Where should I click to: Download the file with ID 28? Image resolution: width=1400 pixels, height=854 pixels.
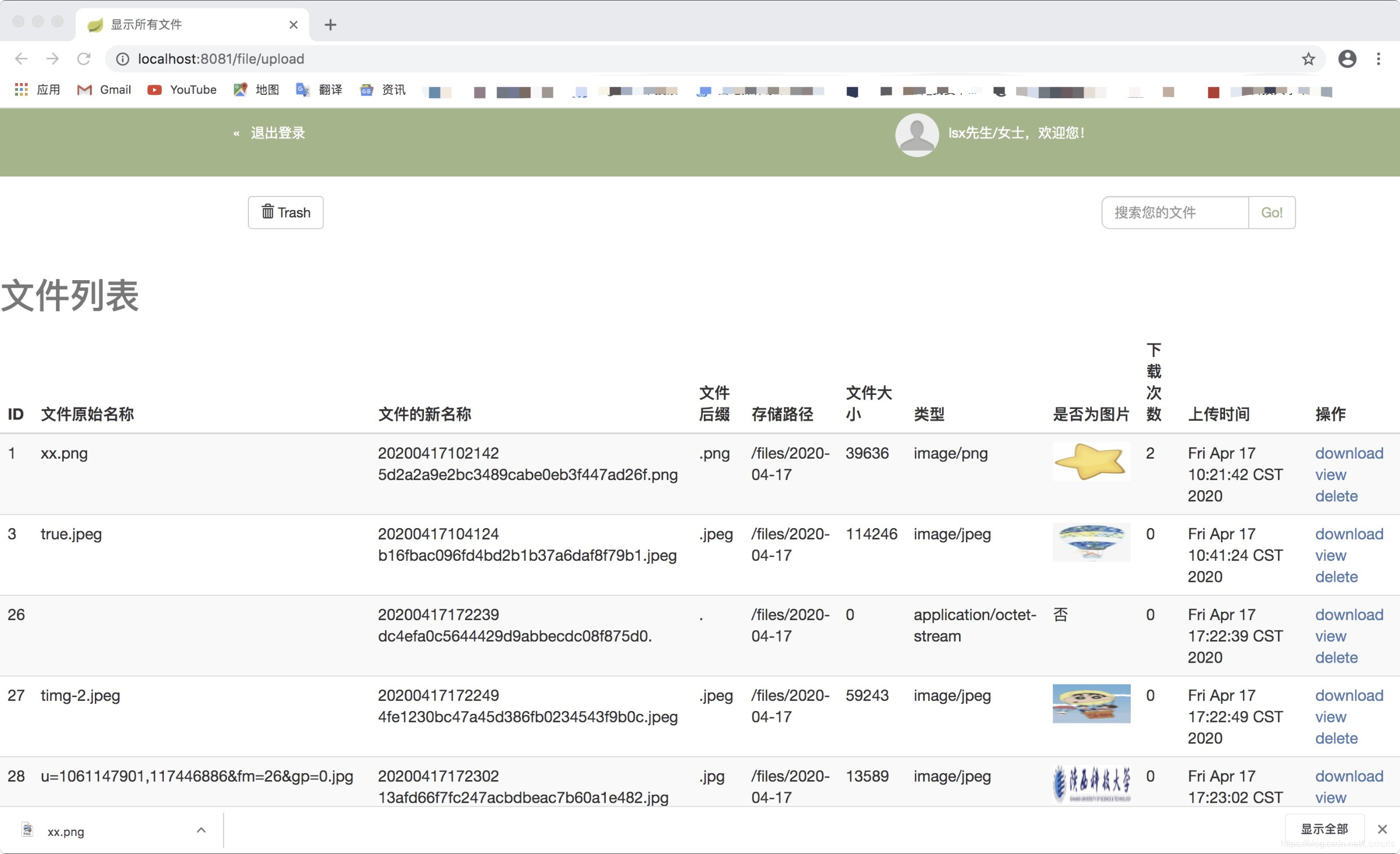point(1349,776)
